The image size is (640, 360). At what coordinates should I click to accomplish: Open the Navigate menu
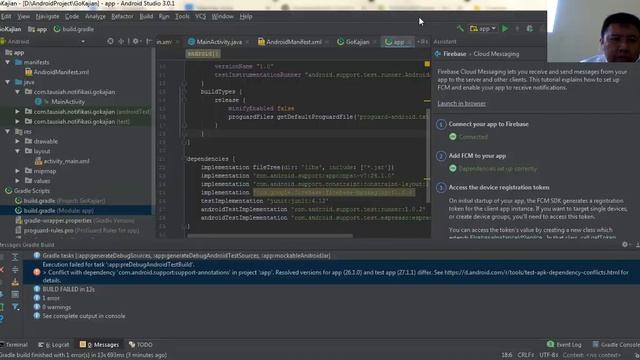(x=47, y=16)
